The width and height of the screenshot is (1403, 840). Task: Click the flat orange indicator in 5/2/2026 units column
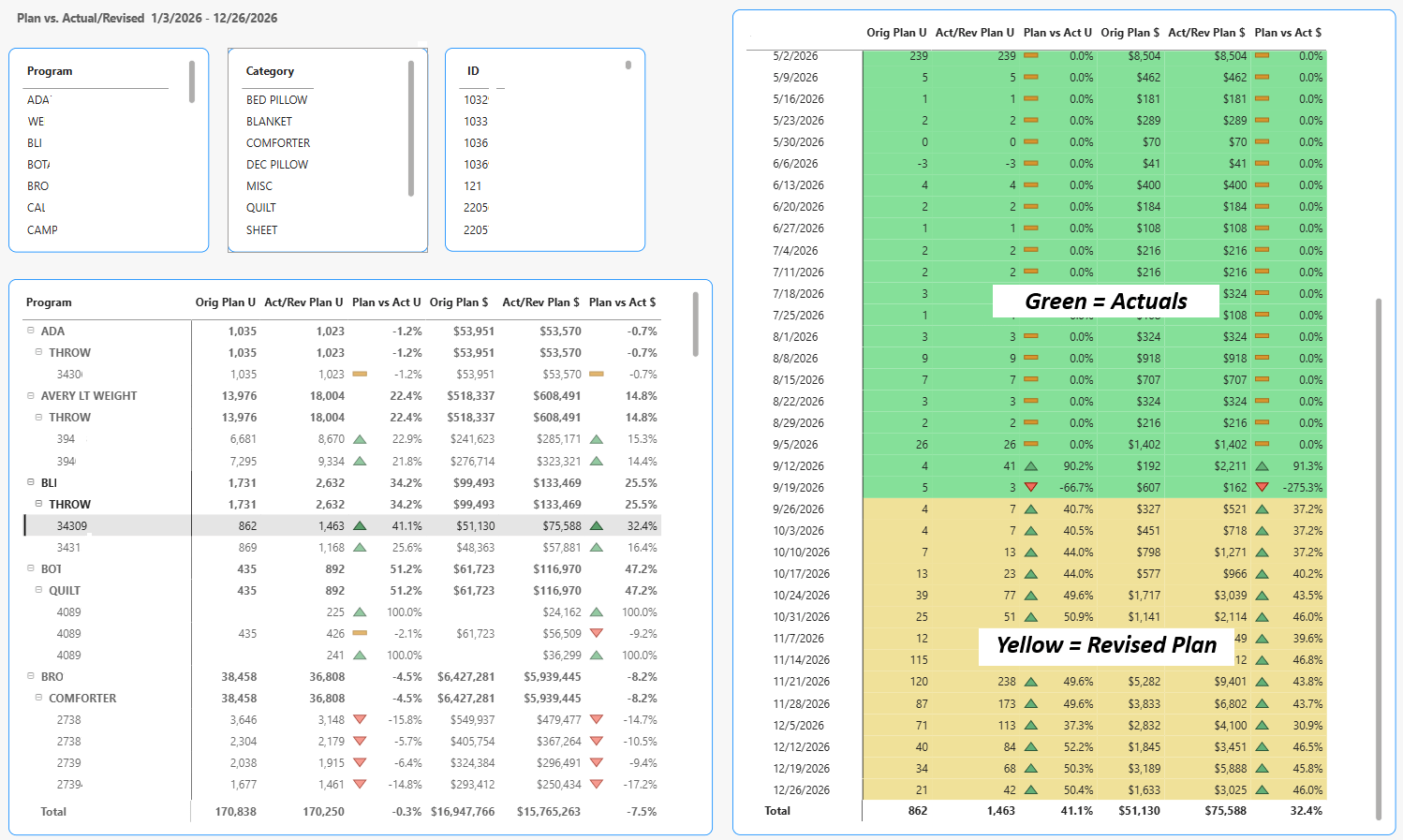click(1031, 56)
